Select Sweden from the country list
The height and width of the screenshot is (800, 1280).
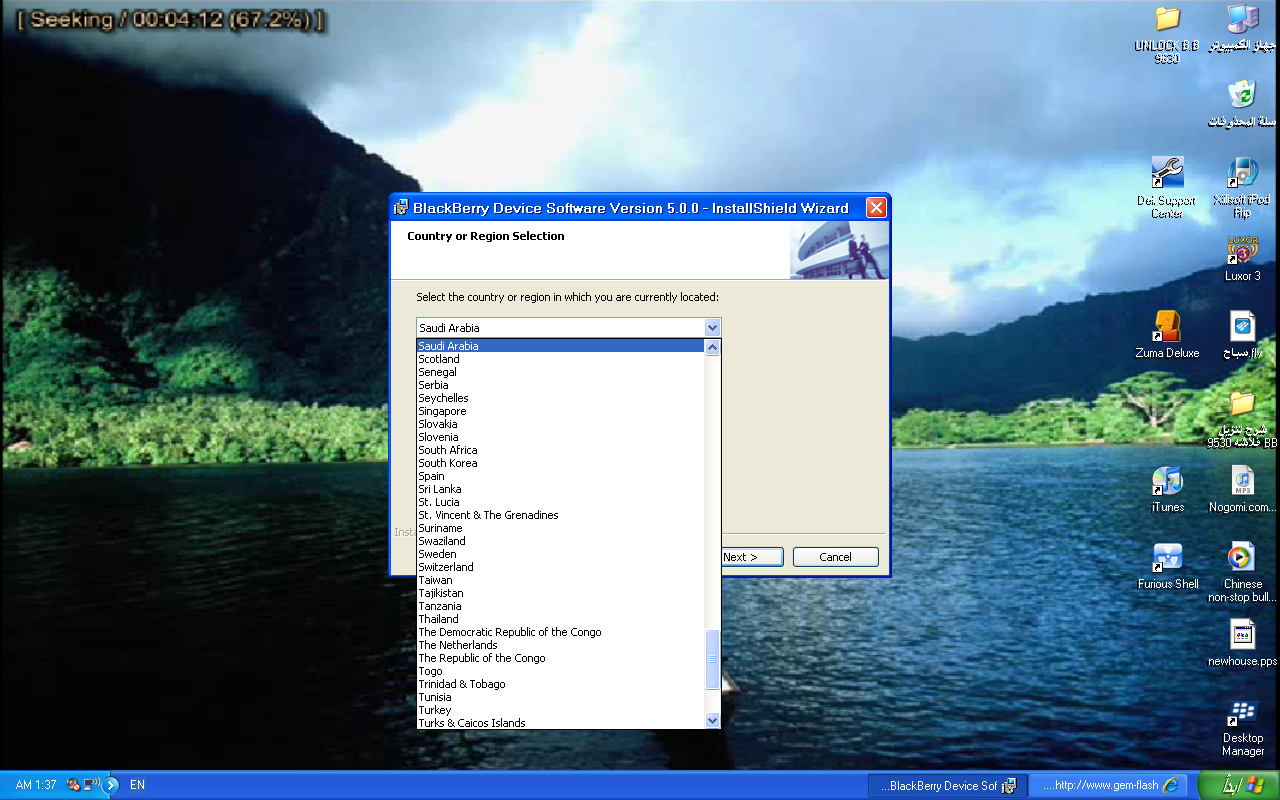coord(561,554)
